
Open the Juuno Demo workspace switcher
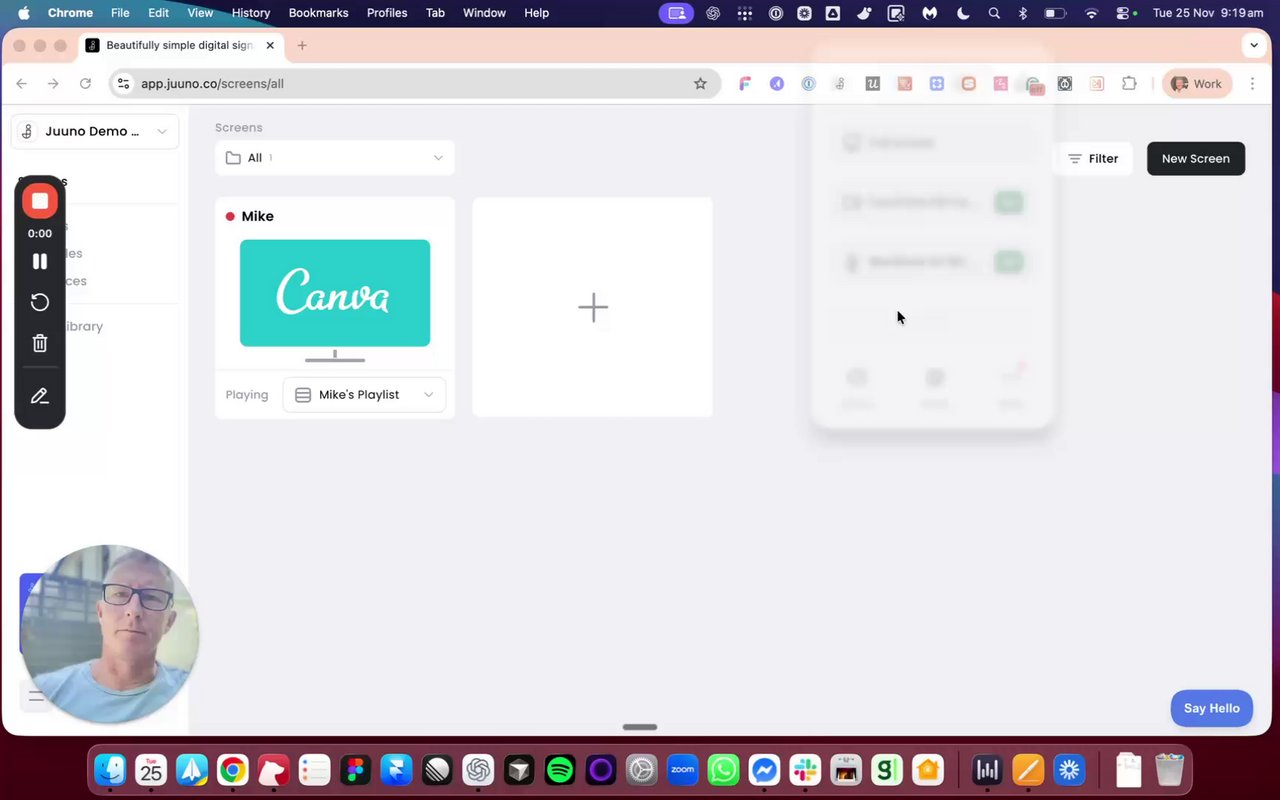(95, 131)
